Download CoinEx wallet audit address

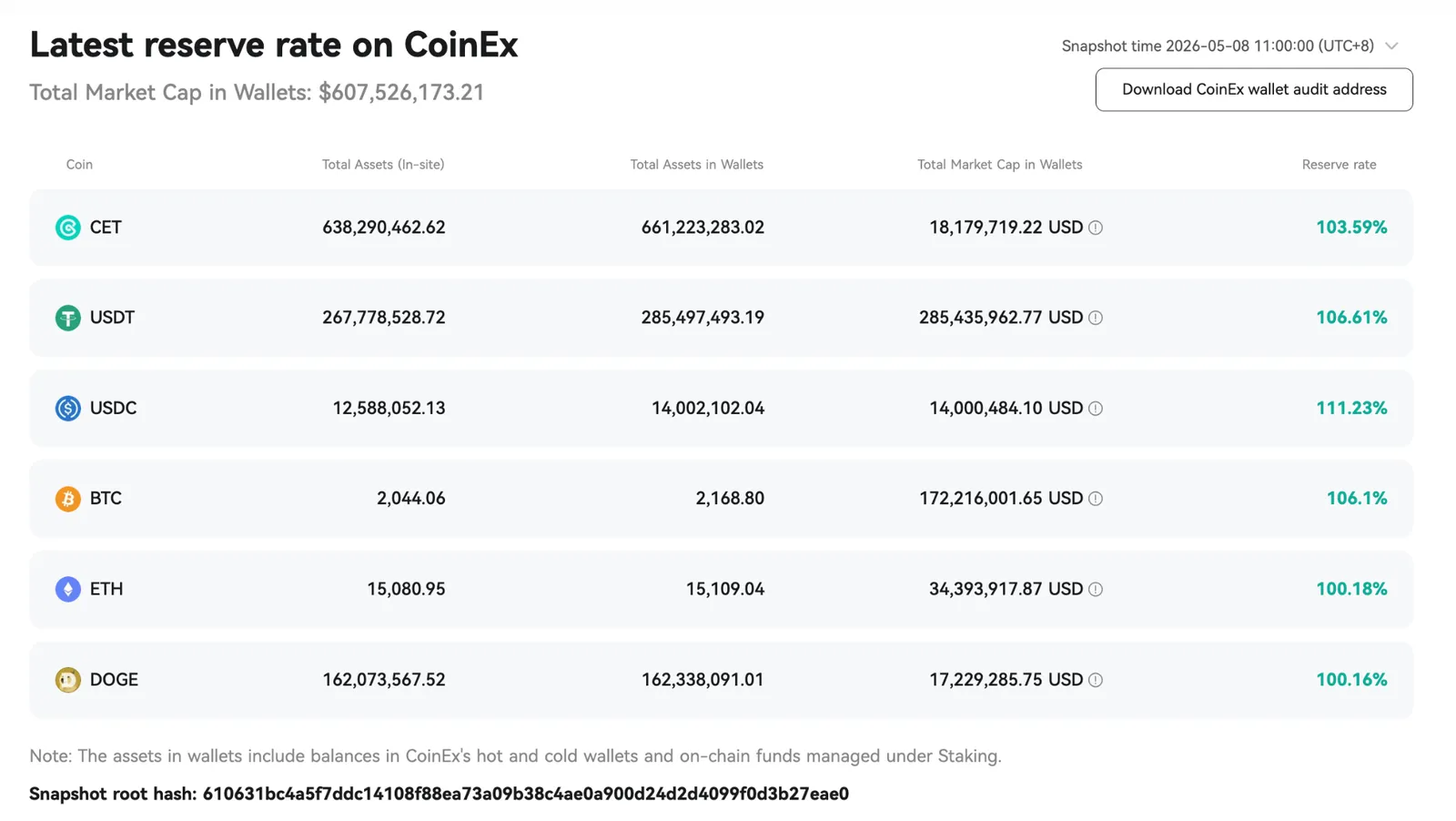[x=1254, y=89]
